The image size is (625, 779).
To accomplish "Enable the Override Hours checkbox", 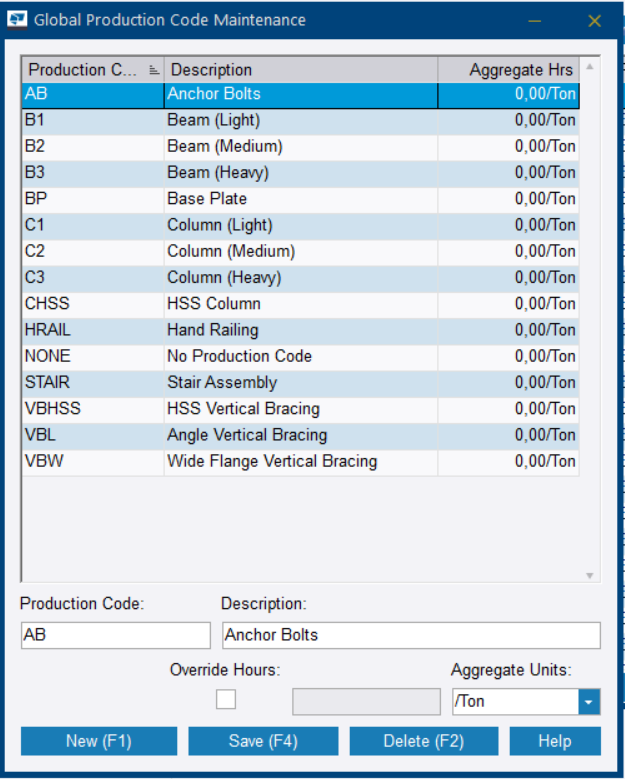I will [x=226, y=700].
